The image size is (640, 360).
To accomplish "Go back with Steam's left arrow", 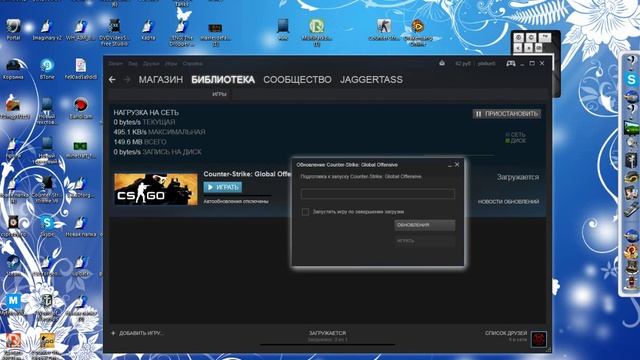I will click(x=112, y=80).
